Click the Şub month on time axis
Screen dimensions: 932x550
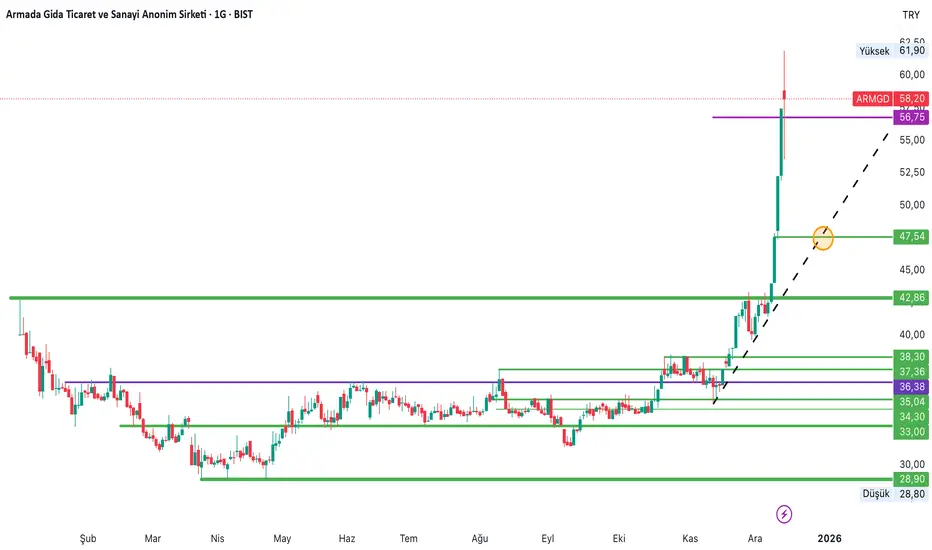point(88,538)
